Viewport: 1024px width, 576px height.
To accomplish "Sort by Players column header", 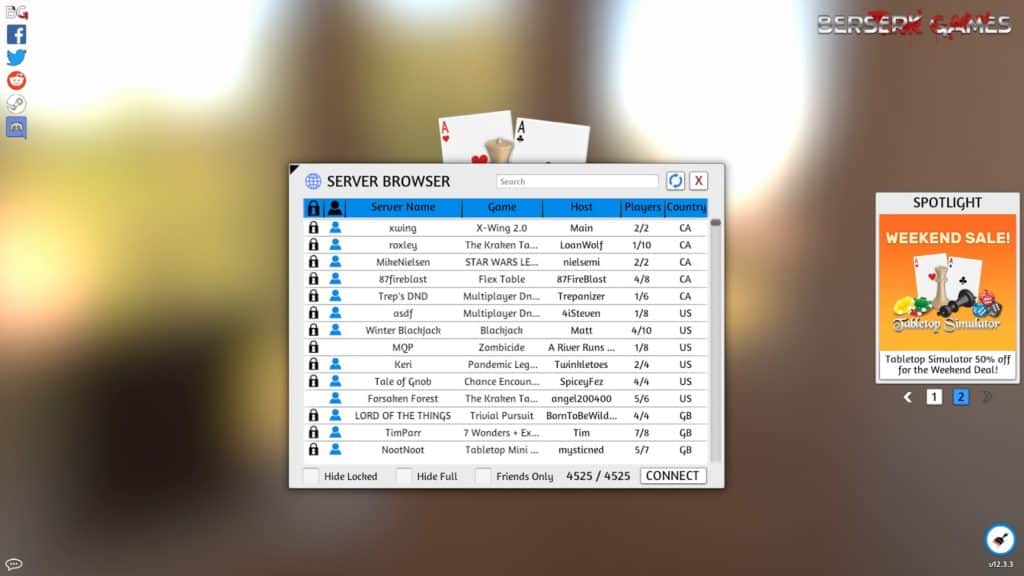I will point(642,208).
